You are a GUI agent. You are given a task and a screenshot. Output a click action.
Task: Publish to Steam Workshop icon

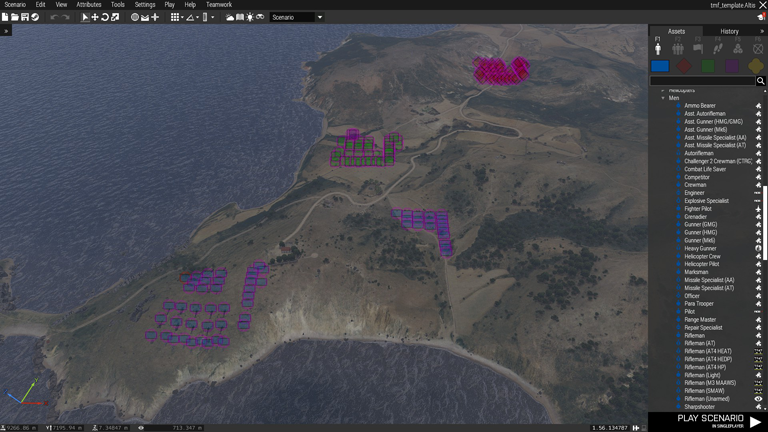pyautogui.click(x=35, y=17)
